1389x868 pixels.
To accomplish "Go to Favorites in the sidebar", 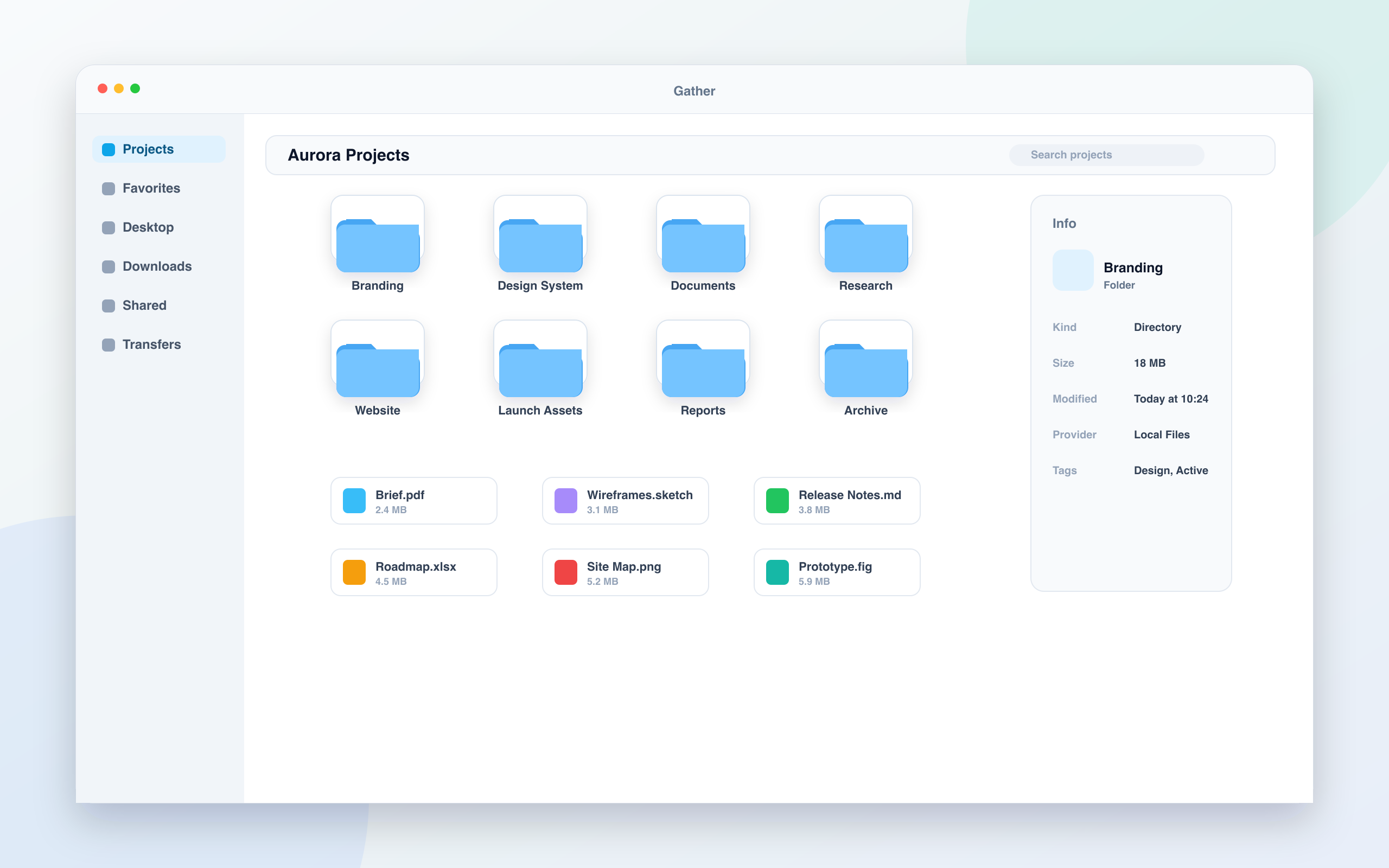I will coord(159,188).
